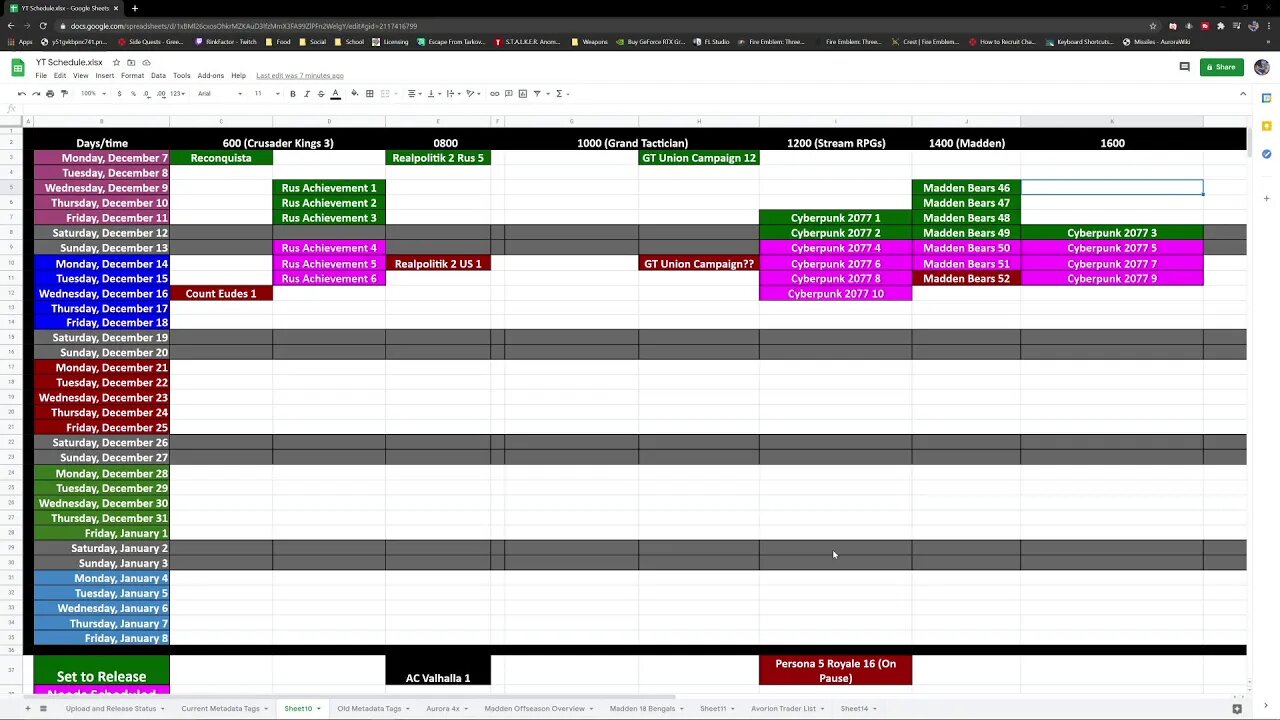Format as currency with the dollar icon
1280x720 pixels.
click(x=119, y=94)
